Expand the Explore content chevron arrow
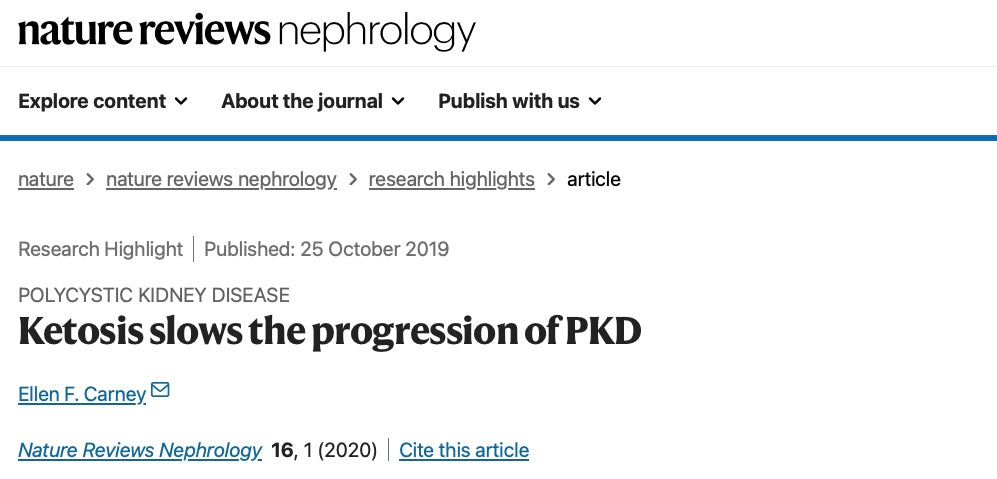 click(x=181, y=101)
